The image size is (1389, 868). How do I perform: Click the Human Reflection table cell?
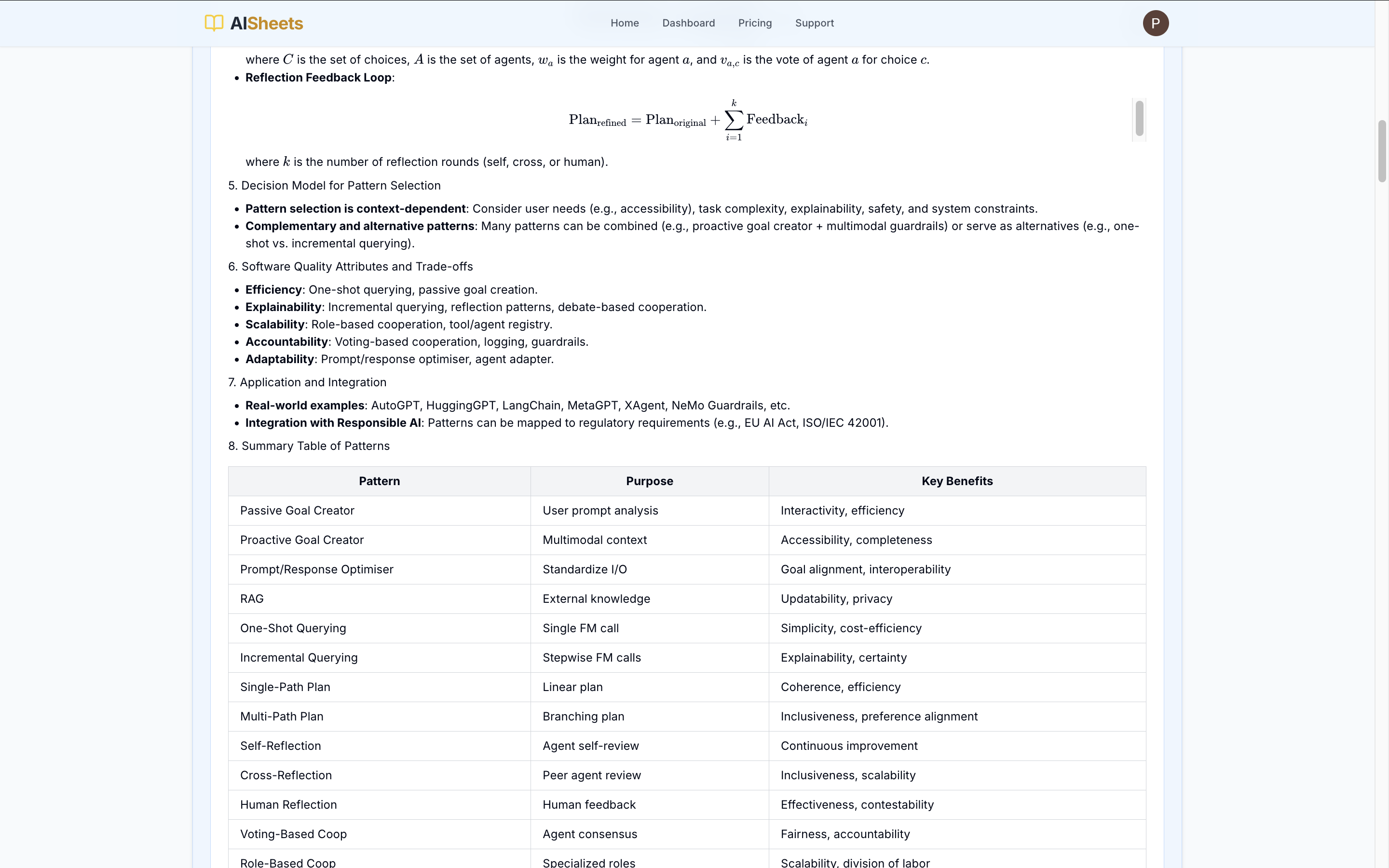(x=380, y=805)
